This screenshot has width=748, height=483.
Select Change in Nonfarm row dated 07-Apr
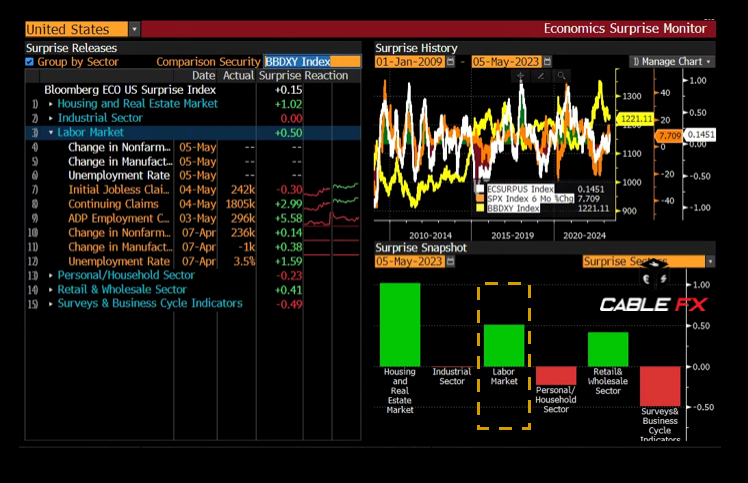pos(193,232)
